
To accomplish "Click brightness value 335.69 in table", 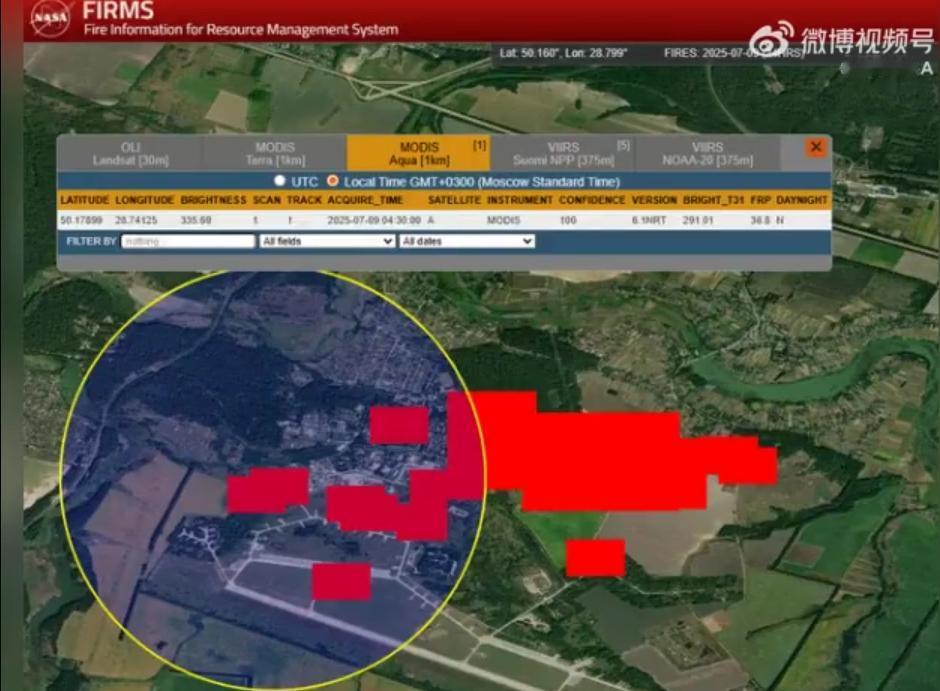I will click(196, 221).
